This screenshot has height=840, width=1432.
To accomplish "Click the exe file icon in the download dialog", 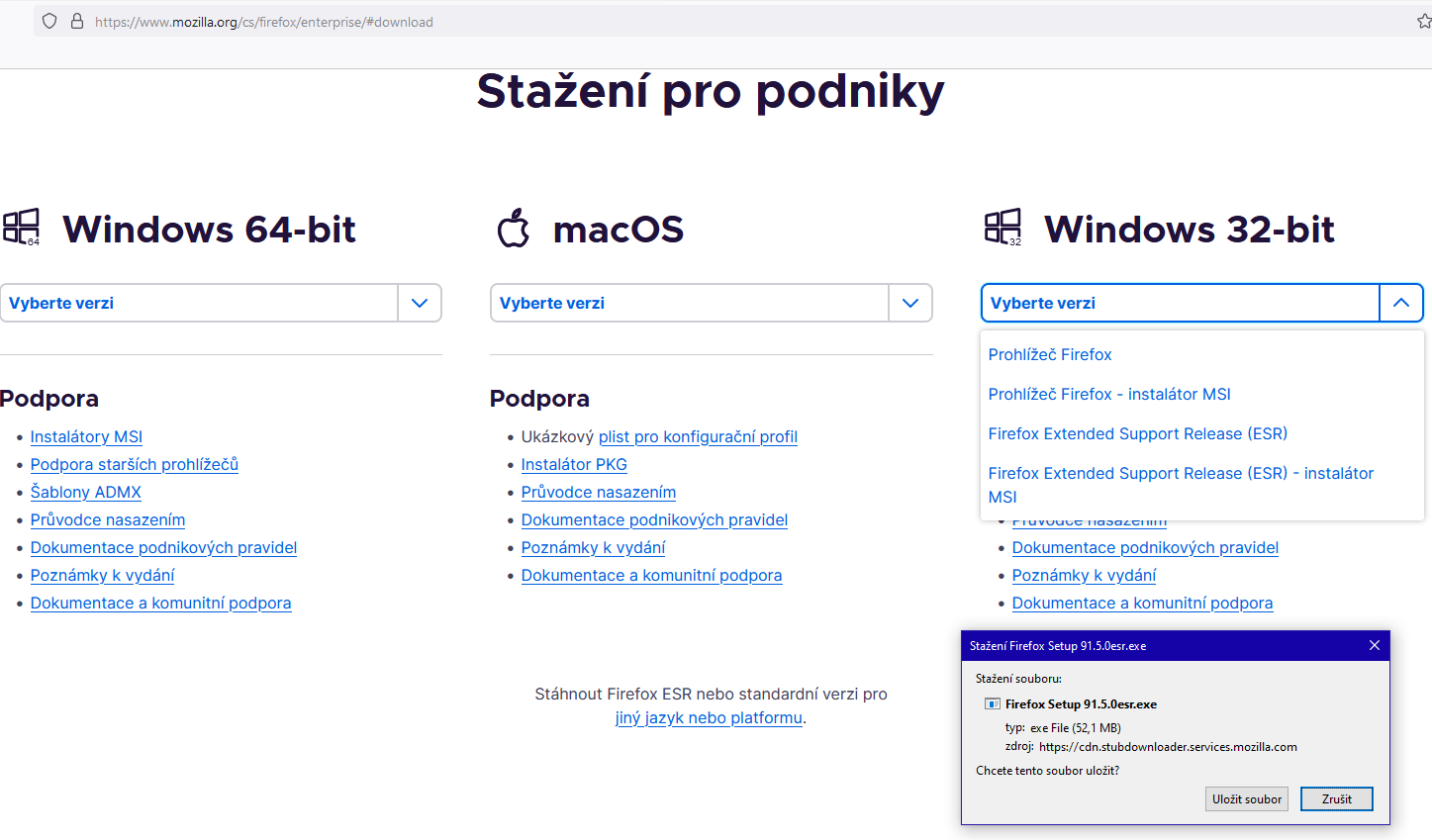I will click(992, 704).
